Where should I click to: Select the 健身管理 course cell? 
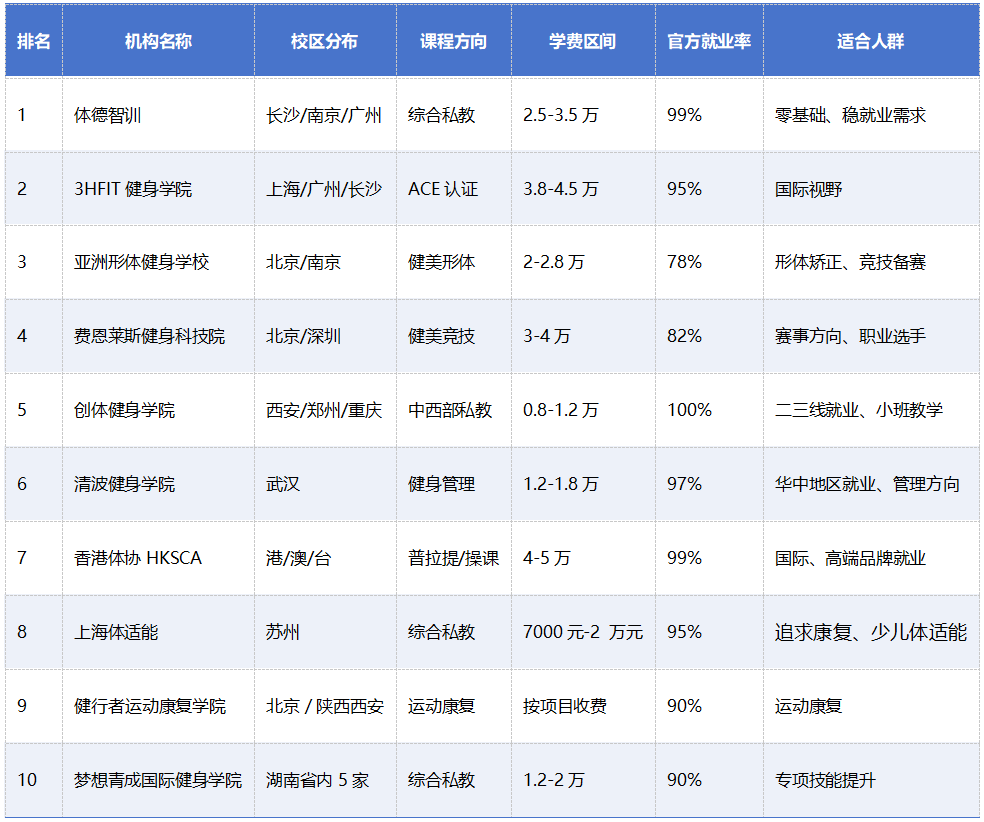454,484
